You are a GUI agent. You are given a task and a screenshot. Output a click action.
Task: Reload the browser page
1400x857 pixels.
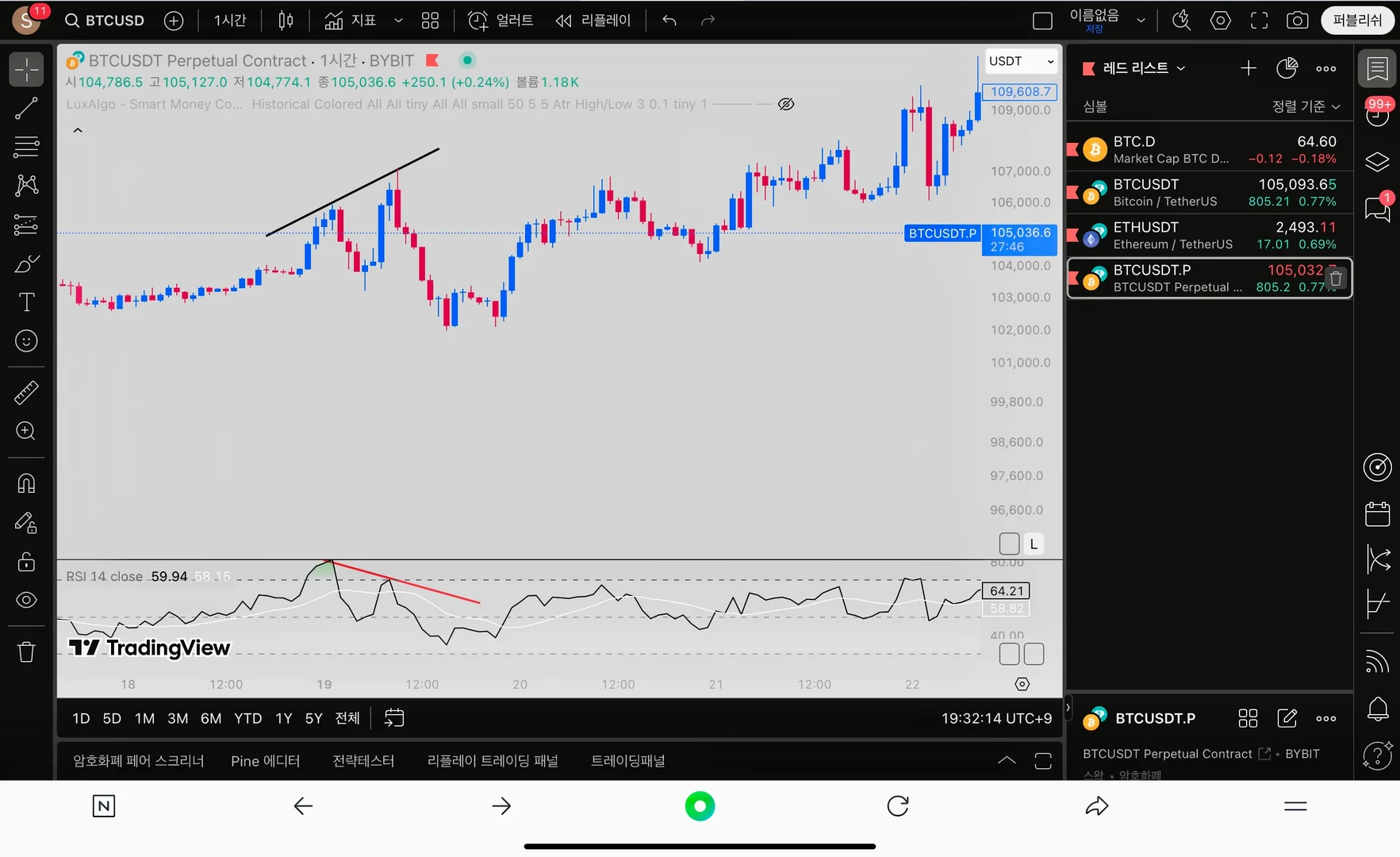tap(898, 806)
